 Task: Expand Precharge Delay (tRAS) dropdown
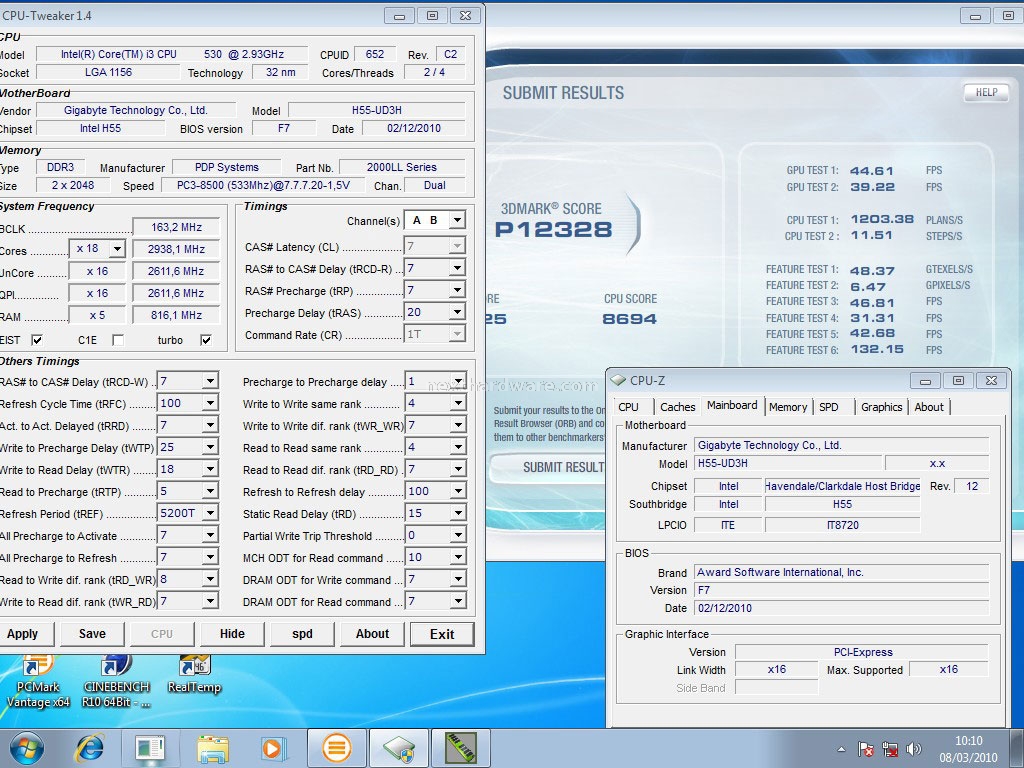click(x=457, y=313)
